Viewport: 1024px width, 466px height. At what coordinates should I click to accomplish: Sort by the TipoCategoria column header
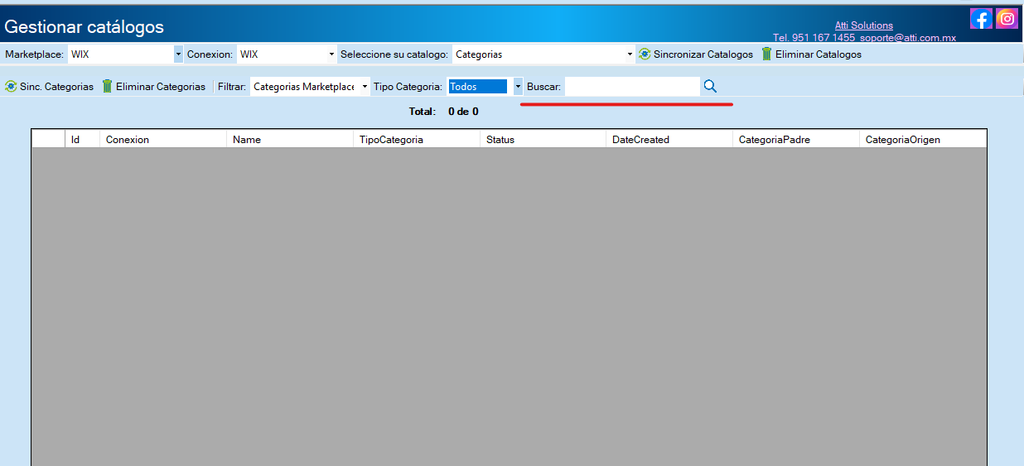[x=416, y=140]
